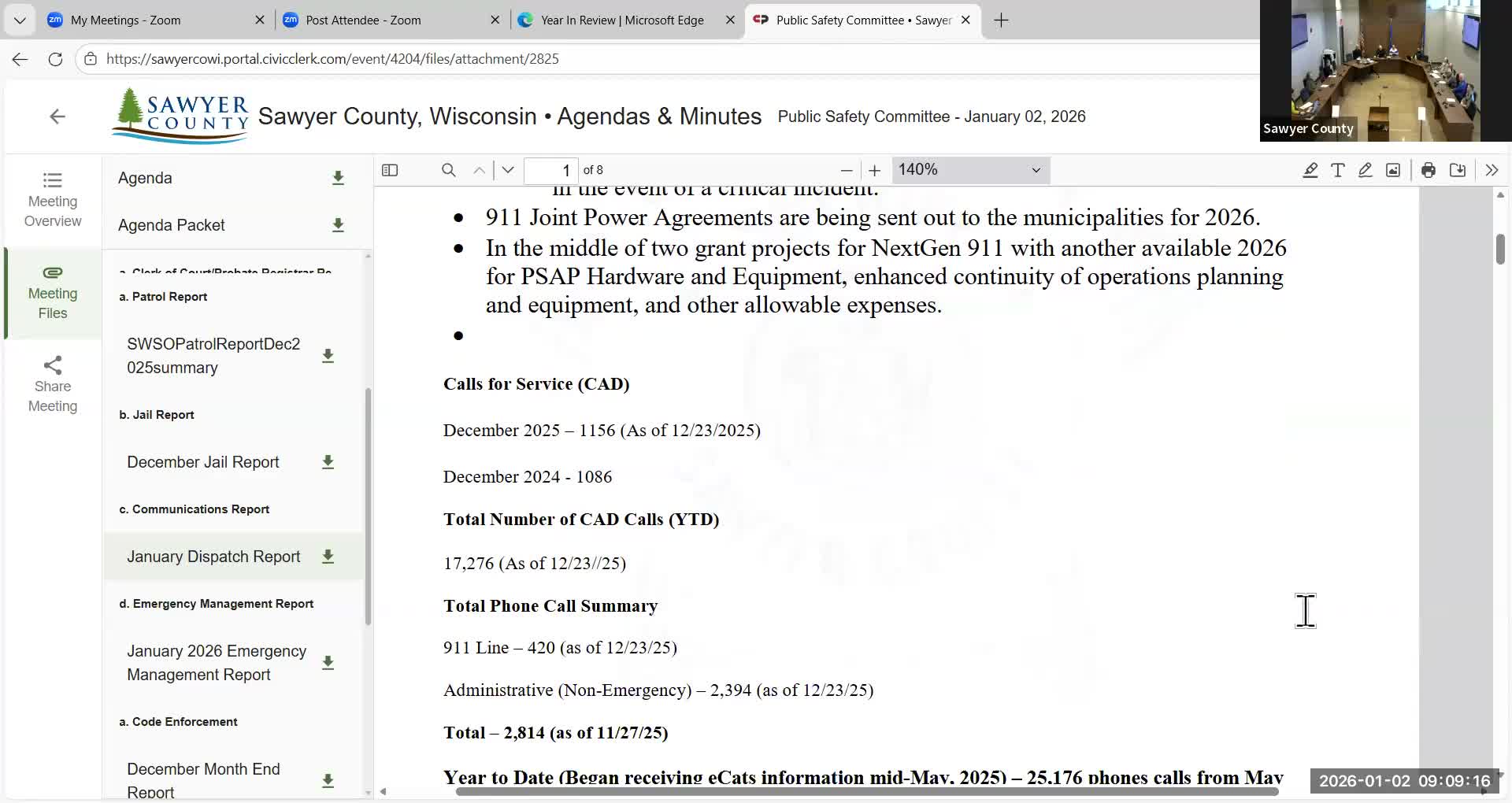Zoom in the PDF document
The width and height of the screenshot is (1512, 803).
pos(874,170)
